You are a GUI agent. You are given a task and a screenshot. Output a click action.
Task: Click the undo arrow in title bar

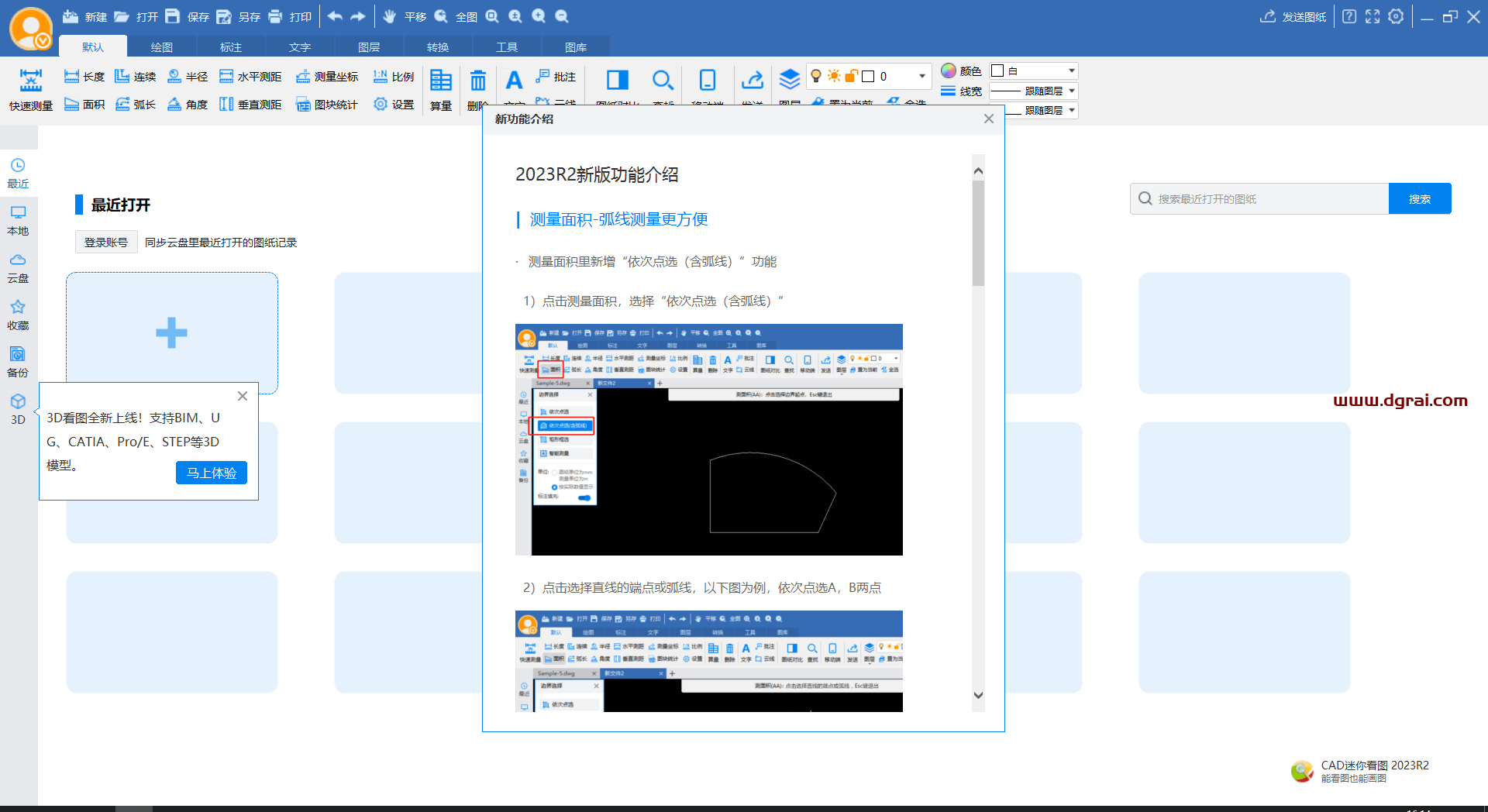click(x=335, y=16)
